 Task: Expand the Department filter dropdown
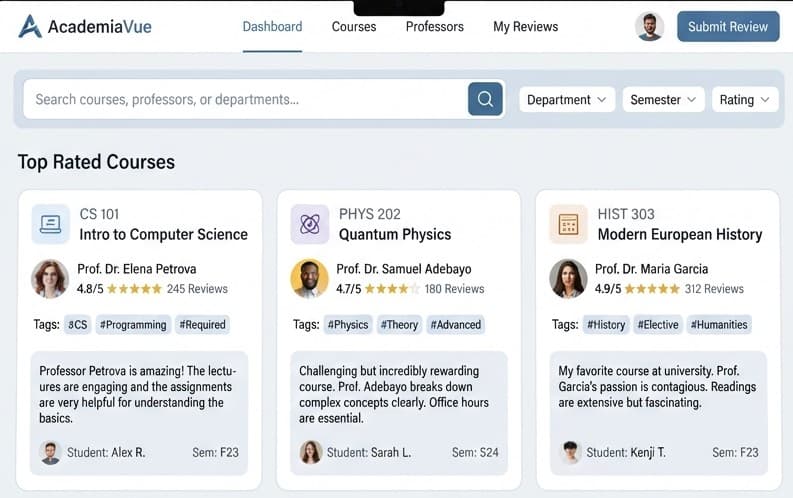point(567,100)
